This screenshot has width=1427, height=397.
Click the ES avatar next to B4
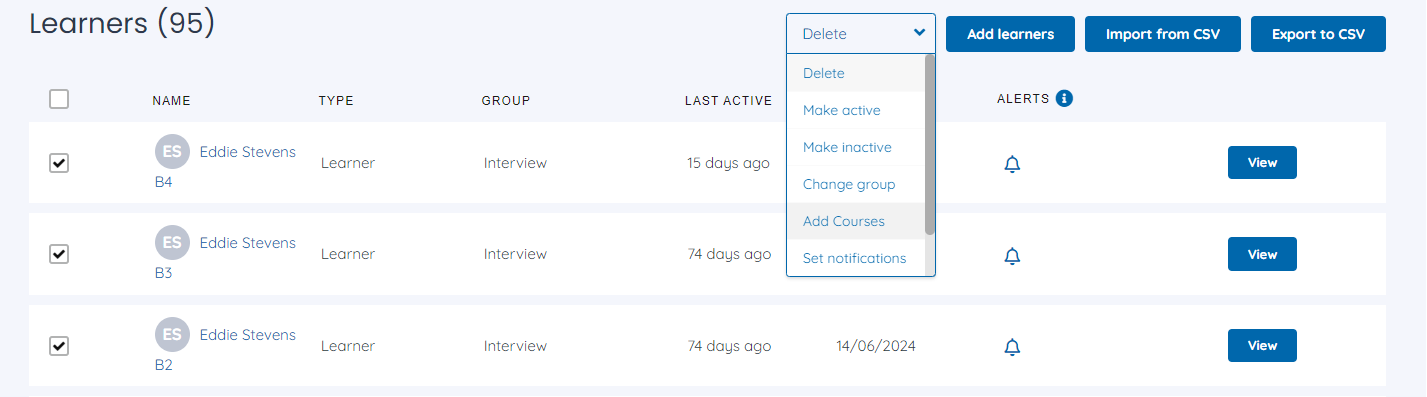click(x=172, y=151)
